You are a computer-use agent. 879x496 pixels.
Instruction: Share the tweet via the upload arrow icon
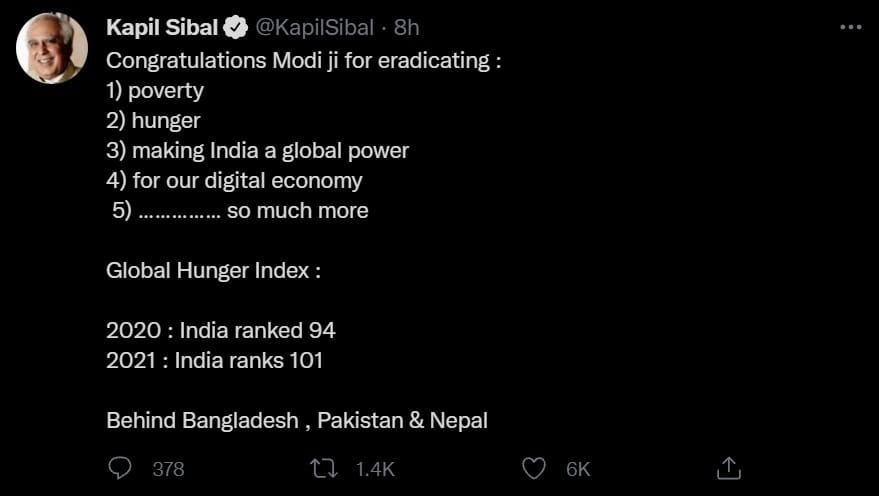click(x=729, y=469)
